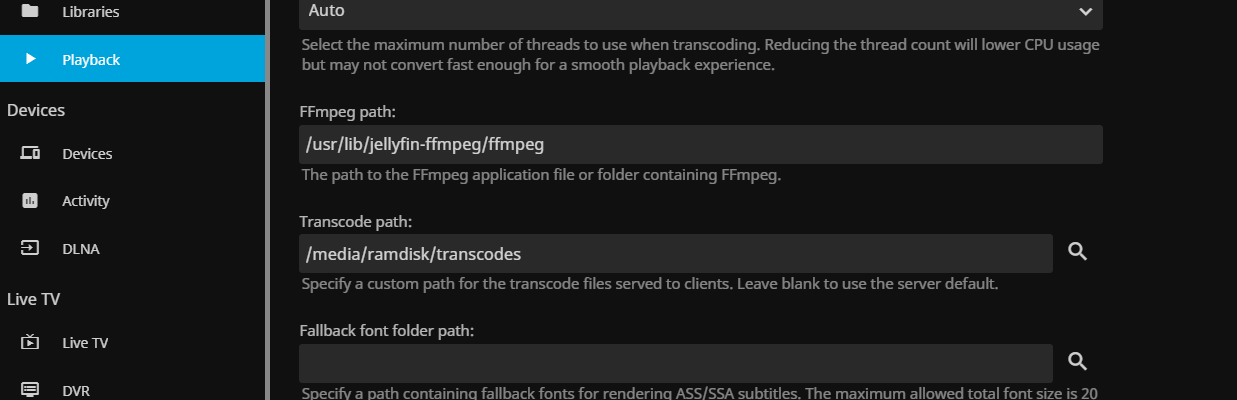1237x400 pixels.
Task: Select the Playback text label in sidebar
Action: (91, 59)
